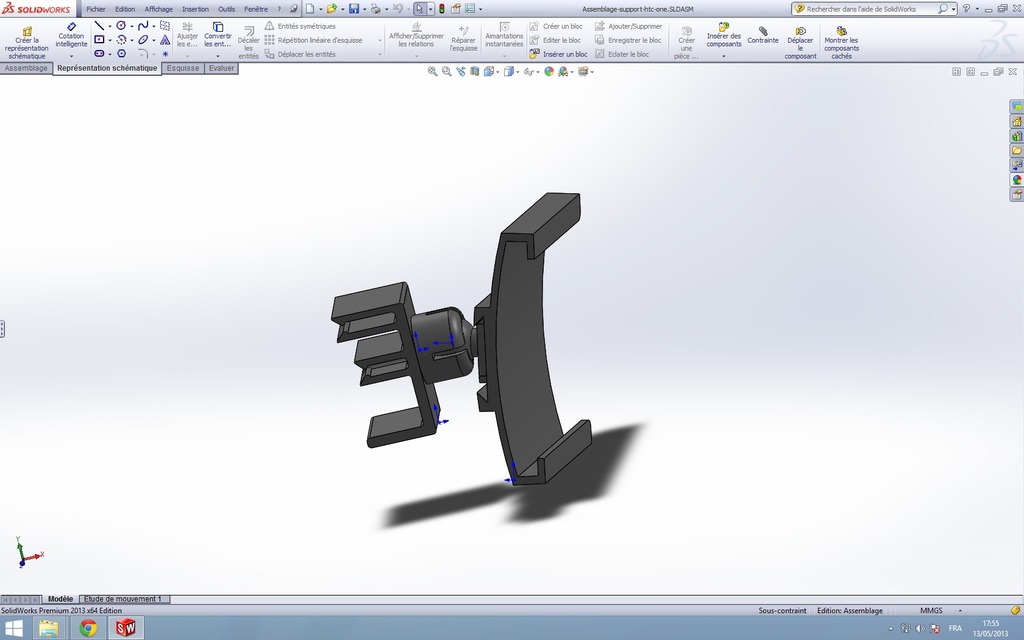The height and width of the screenshot is (640, 1024).
Task: Select the Line sketch tool
Action: [99, 25]
